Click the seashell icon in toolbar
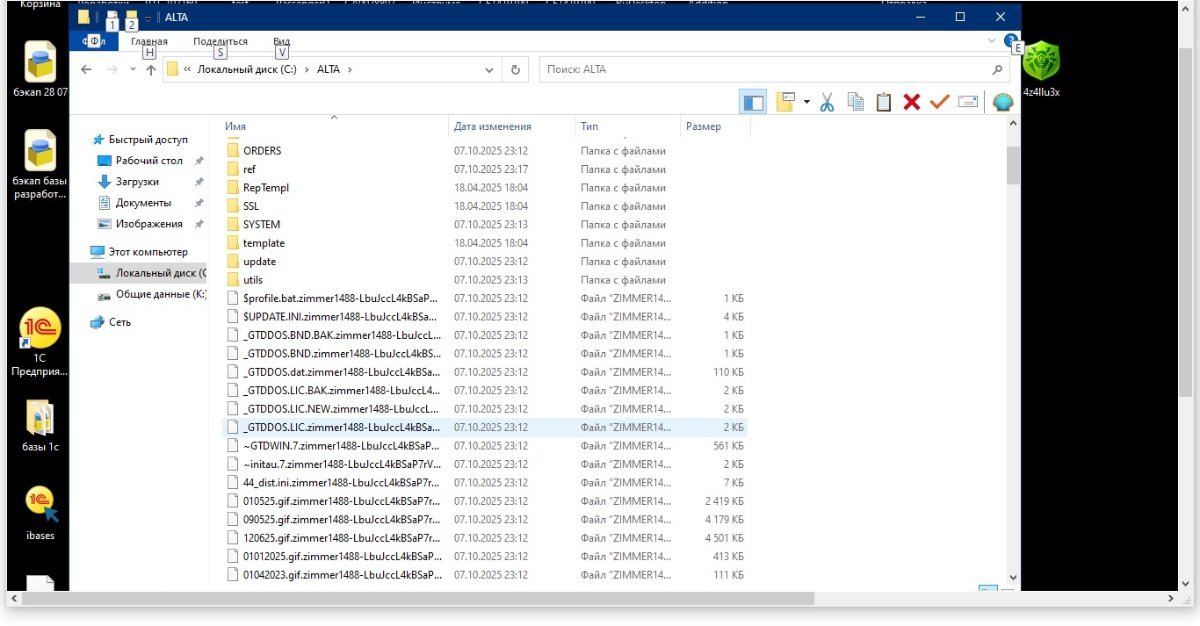 click(1002, 102)
